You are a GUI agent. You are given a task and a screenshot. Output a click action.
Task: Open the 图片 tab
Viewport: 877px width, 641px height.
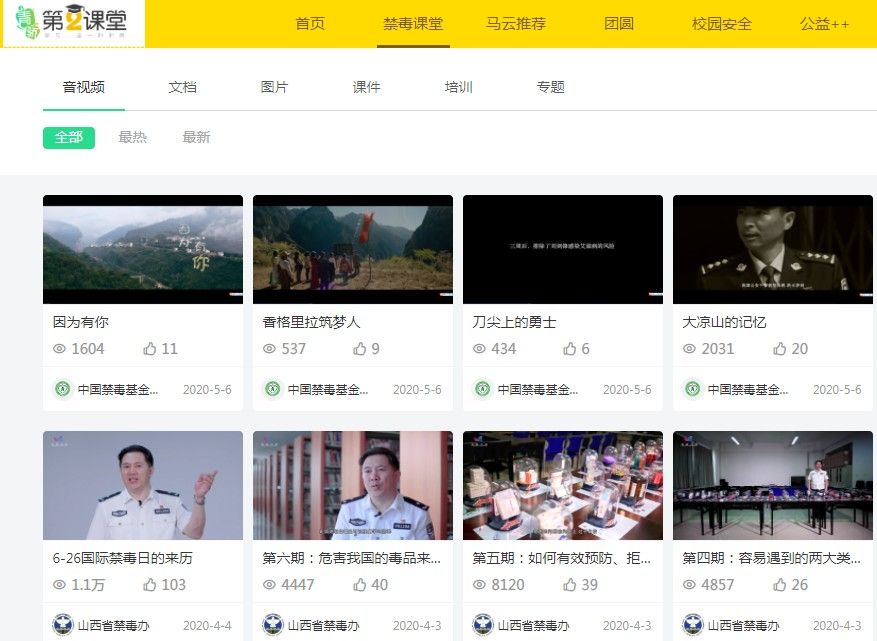coord(275,87)
